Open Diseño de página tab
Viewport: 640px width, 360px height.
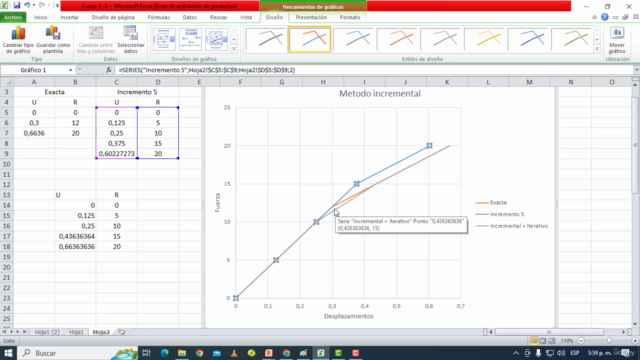click(x=113, y=18)
